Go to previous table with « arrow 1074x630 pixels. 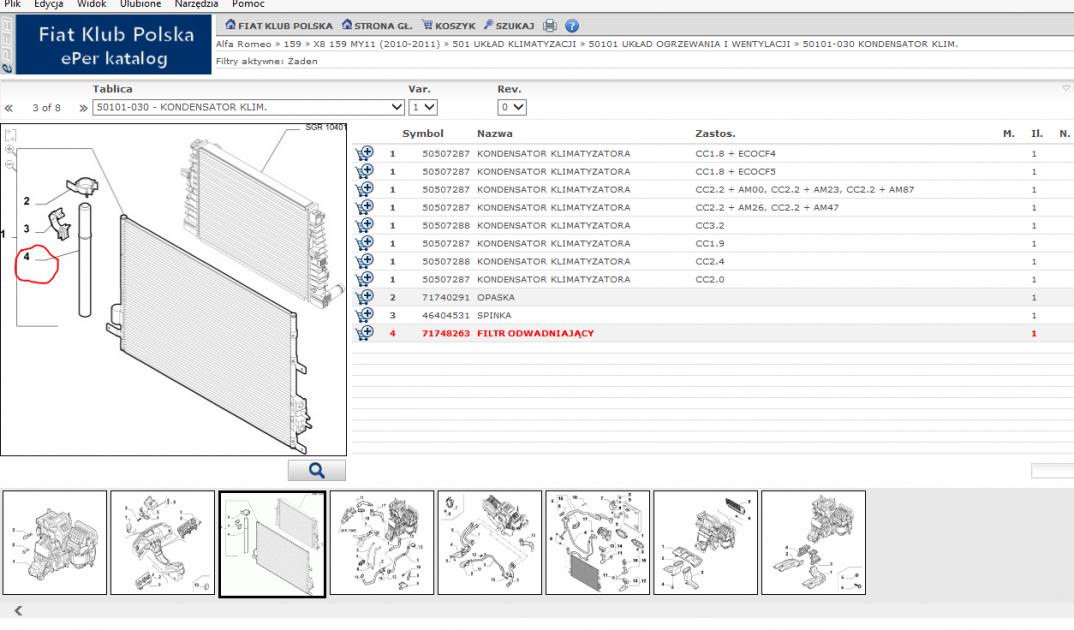(x=9, y=108)
